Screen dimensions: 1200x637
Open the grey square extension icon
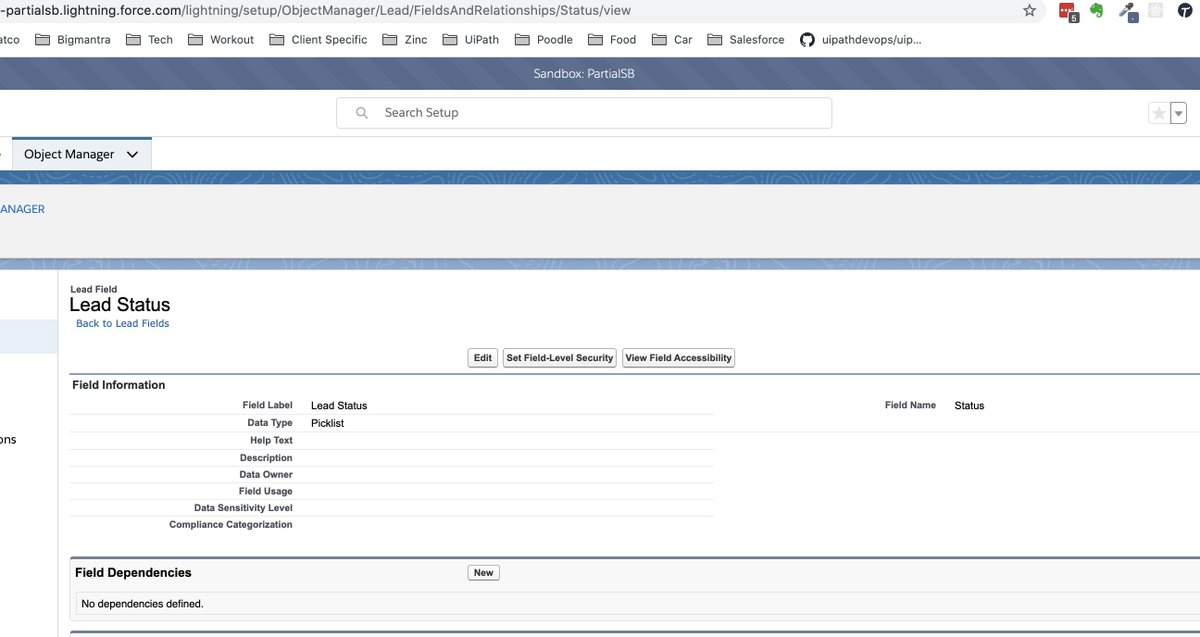1155,10
